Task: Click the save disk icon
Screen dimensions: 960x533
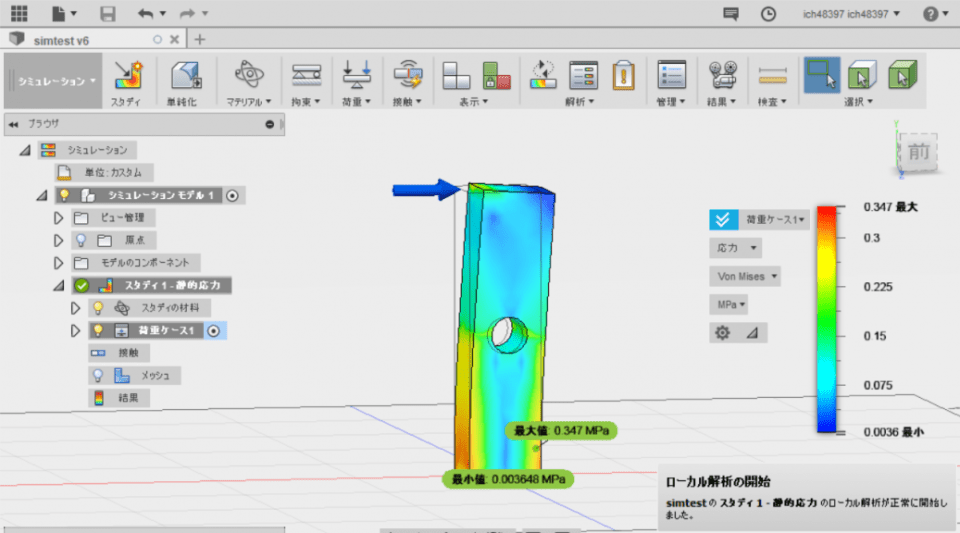Action: coord(108,14)
